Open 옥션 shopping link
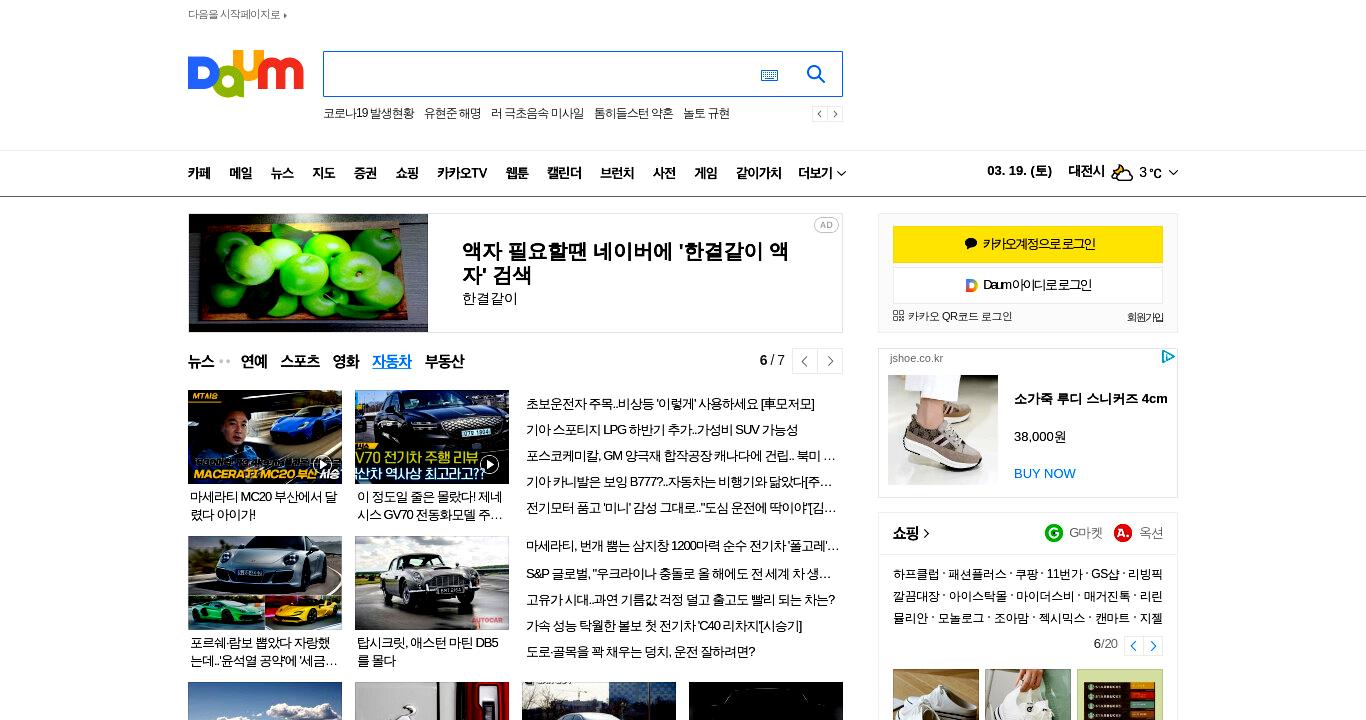 point(1139,533)
